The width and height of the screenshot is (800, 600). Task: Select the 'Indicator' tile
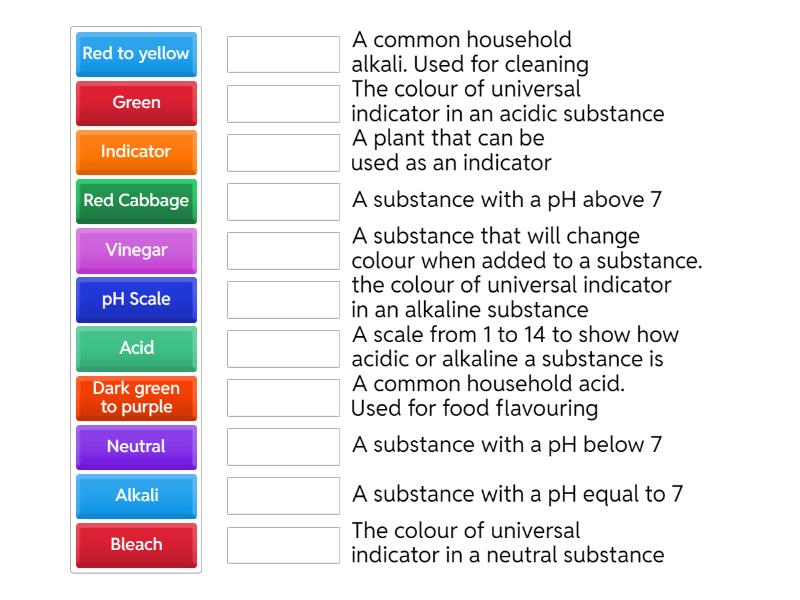(137, 153)
